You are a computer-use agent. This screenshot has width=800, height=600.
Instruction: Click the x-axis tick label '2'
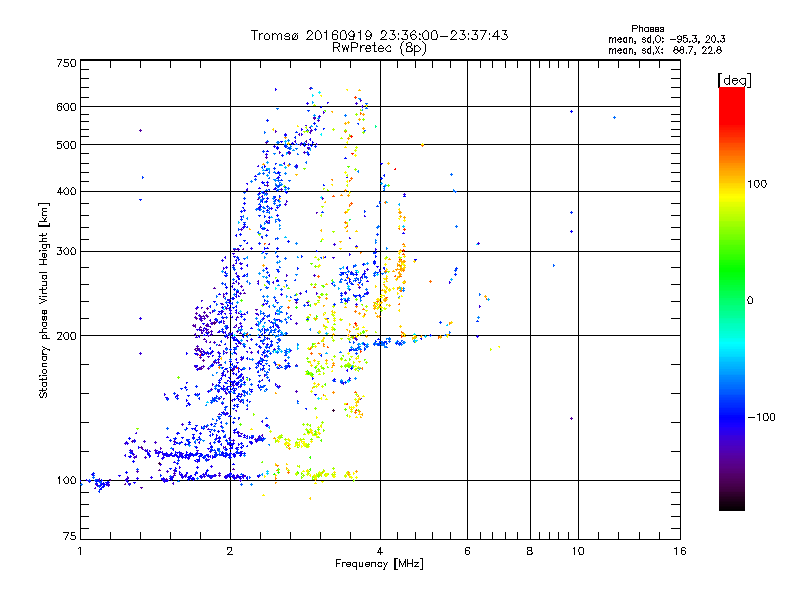pos(230,551)
